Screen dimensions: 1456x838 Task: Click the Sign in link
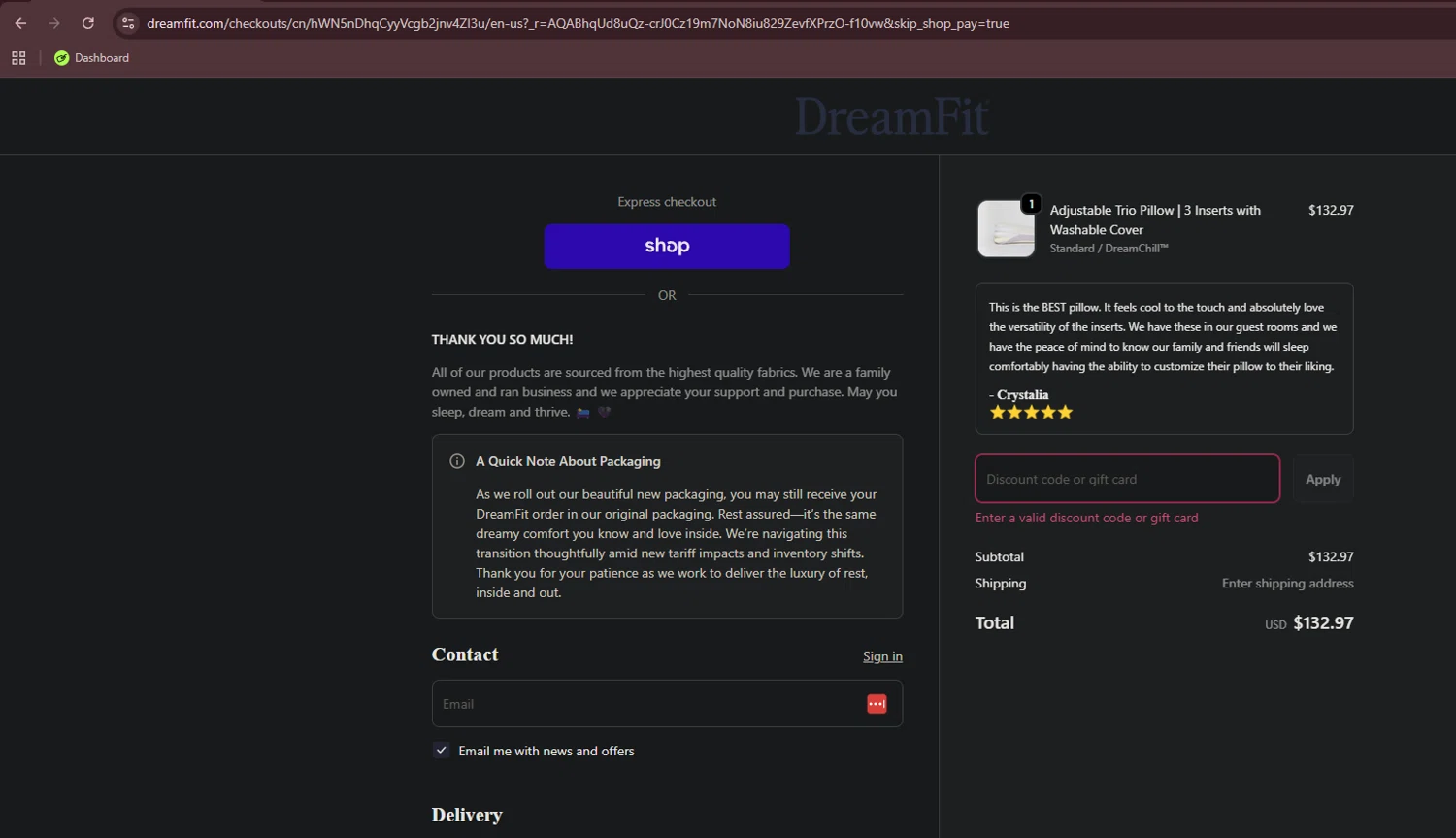tap(882, 656)
